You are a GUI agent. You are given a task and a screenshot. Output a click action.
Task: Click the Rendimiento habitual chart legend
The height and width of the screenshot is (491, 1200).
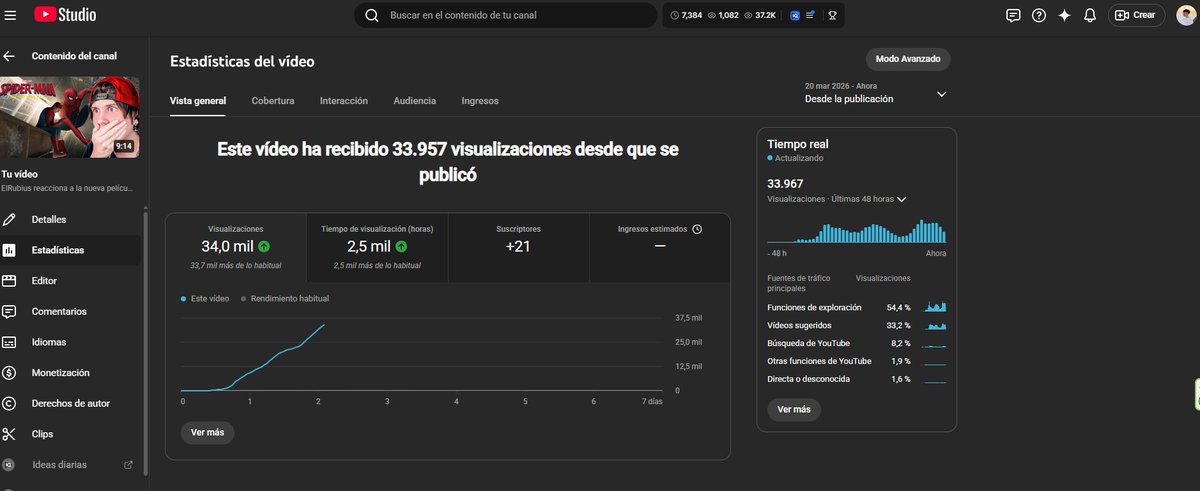[x=285, y=298]
